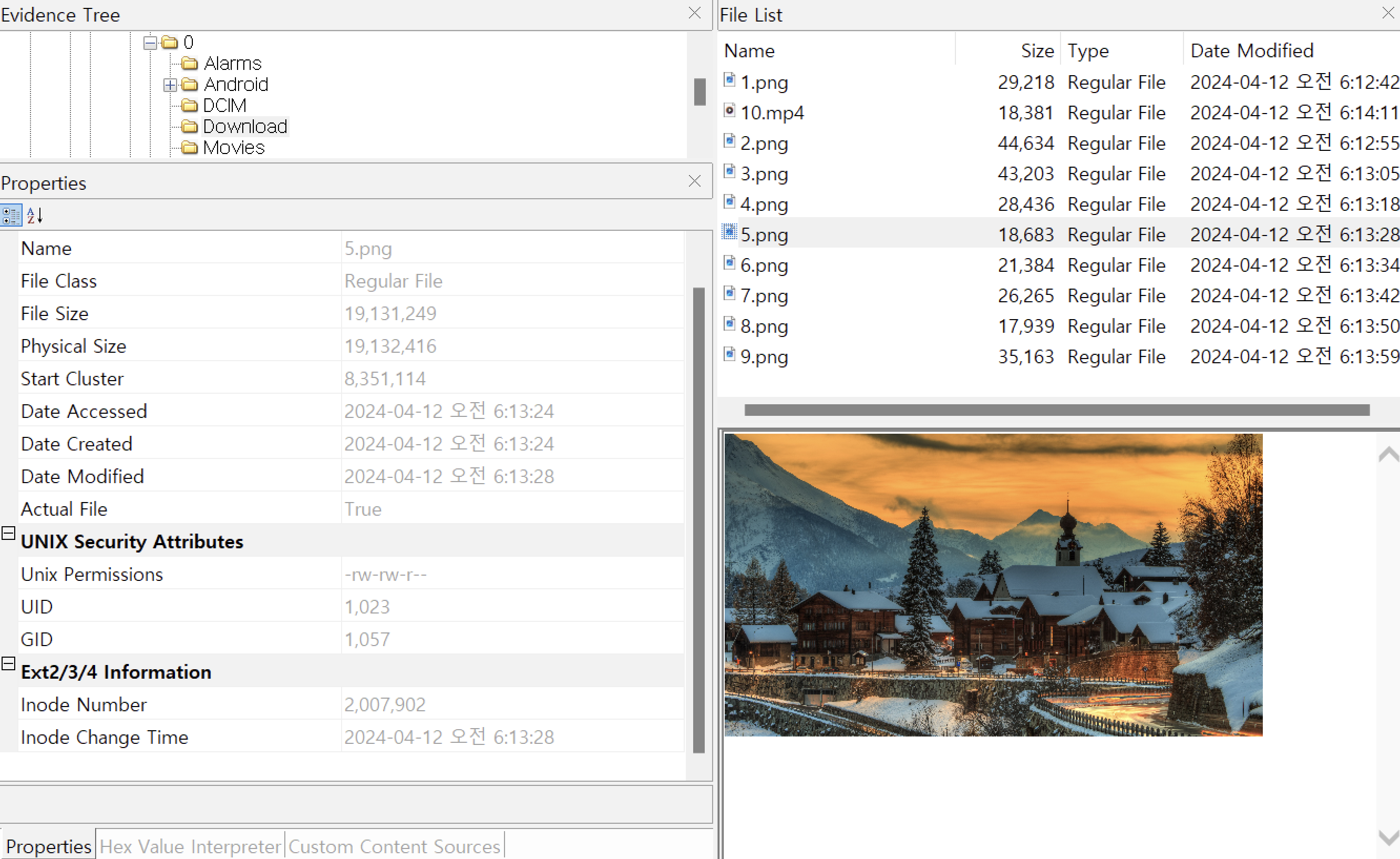The width and height of the screenshot is (1400, 859).
Task: Click the Inode Number value 2,007,902
Action: 385,704
